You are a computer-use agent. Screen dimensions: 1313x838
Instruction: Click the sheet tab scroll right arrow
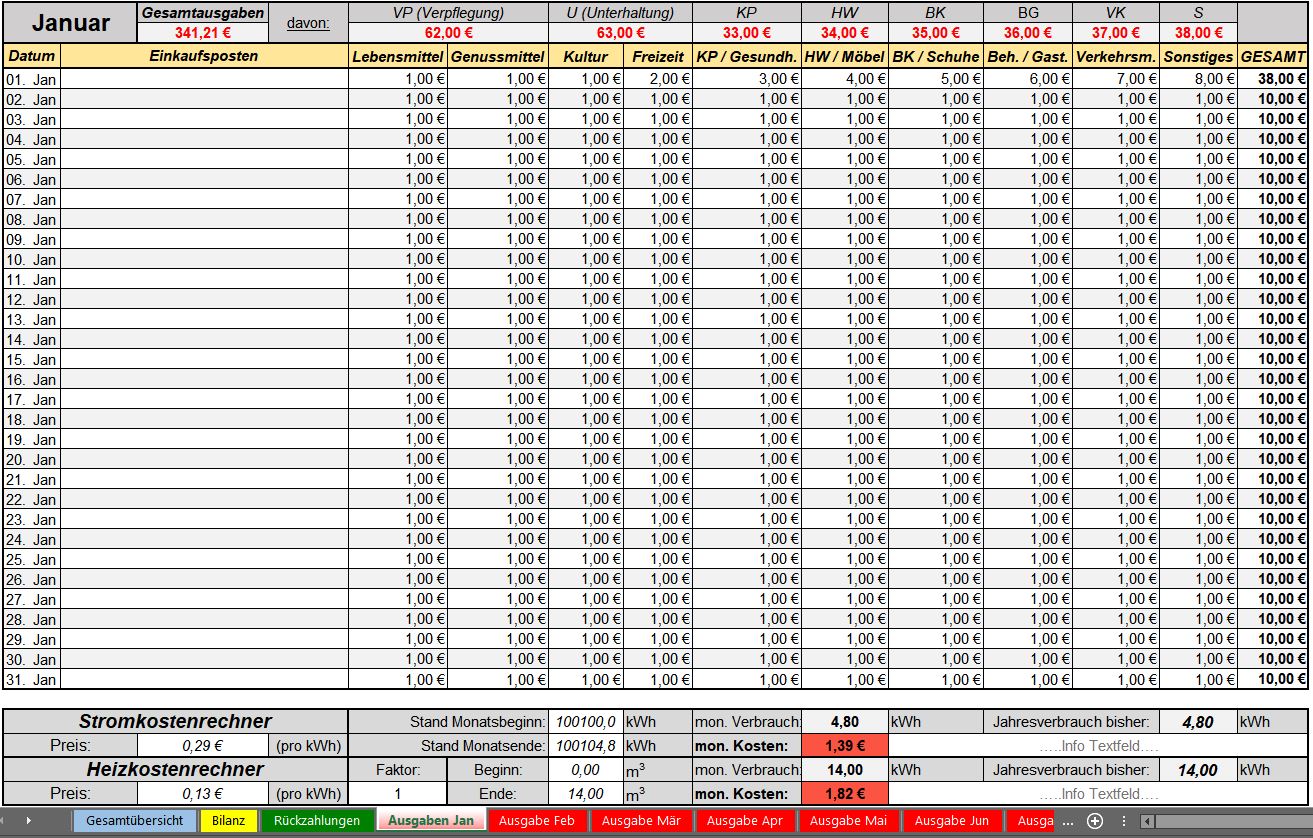coord(28,821)
